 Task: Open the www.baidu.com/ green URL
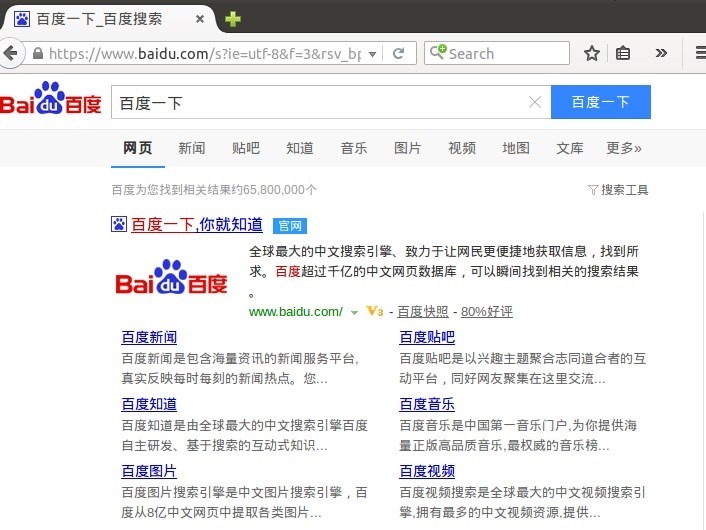tap(296, 312)
